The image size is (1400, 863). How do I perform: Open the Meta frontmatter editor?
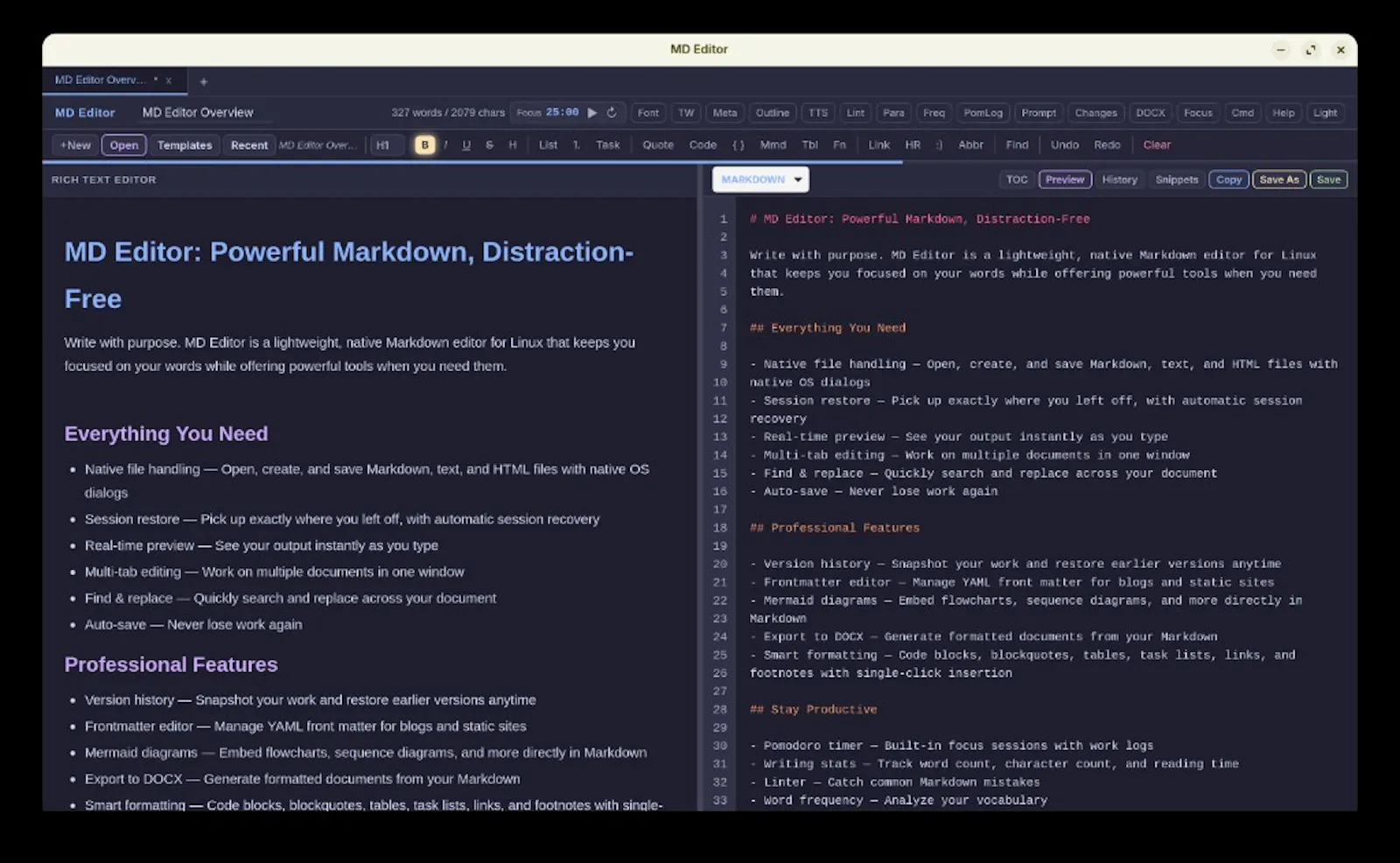point(724,113)
